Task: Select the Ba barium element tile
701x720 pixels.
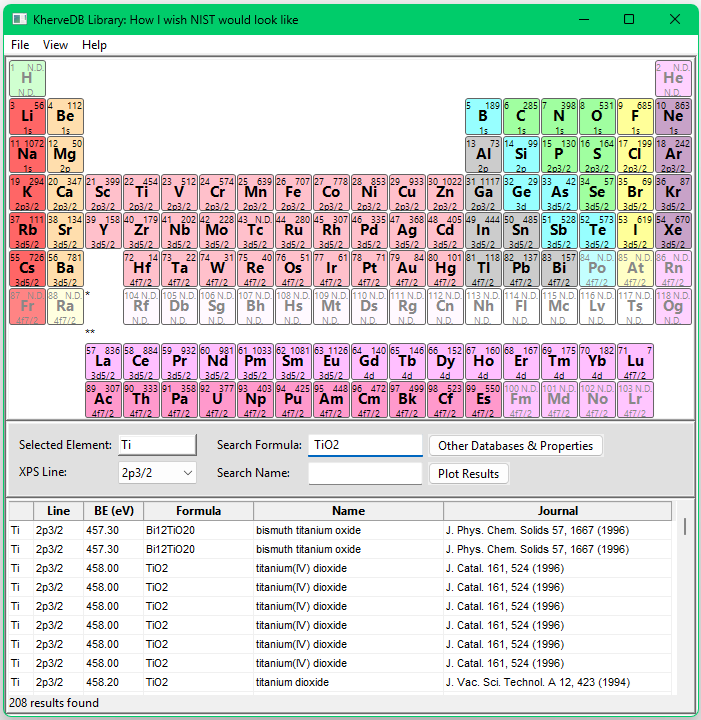Action: [65, 269]
